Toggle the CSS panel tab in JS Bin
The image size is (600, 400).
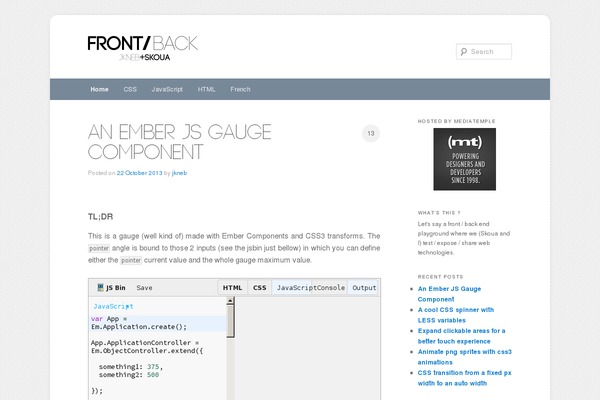pos(259,287)
